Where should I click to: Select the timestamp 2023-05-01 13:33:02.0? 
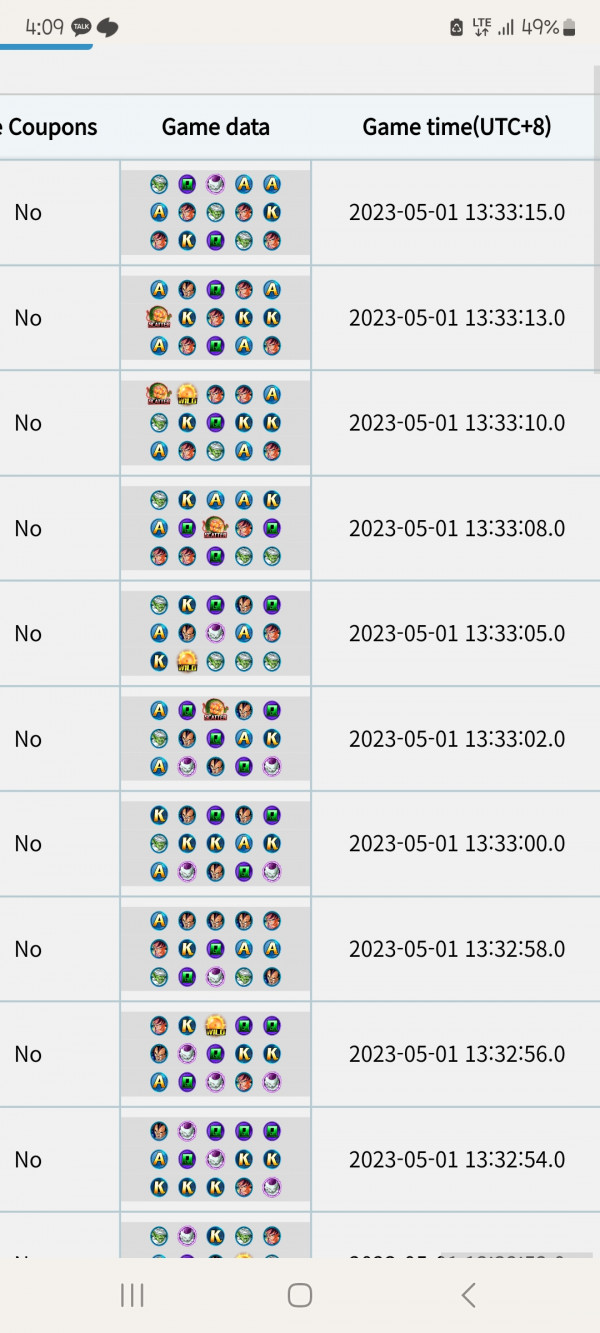[456, 739]
